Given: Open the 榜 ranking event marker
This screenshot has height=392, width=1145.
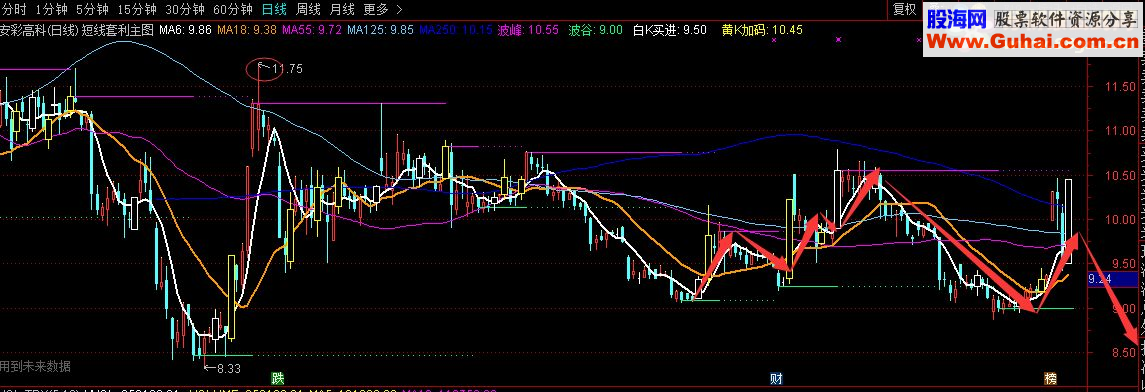Looking at the screenshot, I should [x=1050, y=378].
